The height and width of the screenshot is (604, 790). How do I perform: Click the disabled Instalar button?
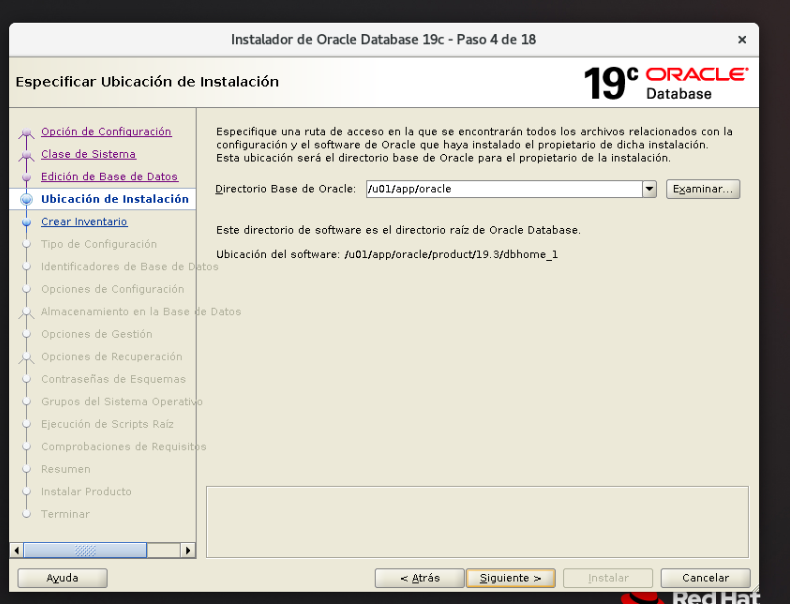coord(608,578)
